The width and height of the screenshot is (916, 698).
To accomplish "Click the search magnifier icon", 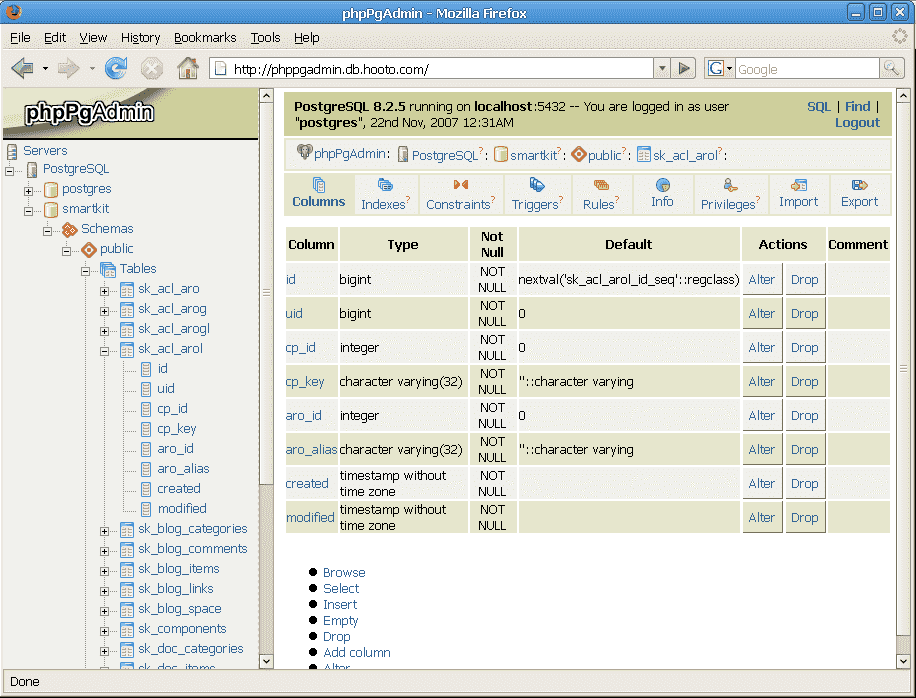I will click(x=891, y=68).
